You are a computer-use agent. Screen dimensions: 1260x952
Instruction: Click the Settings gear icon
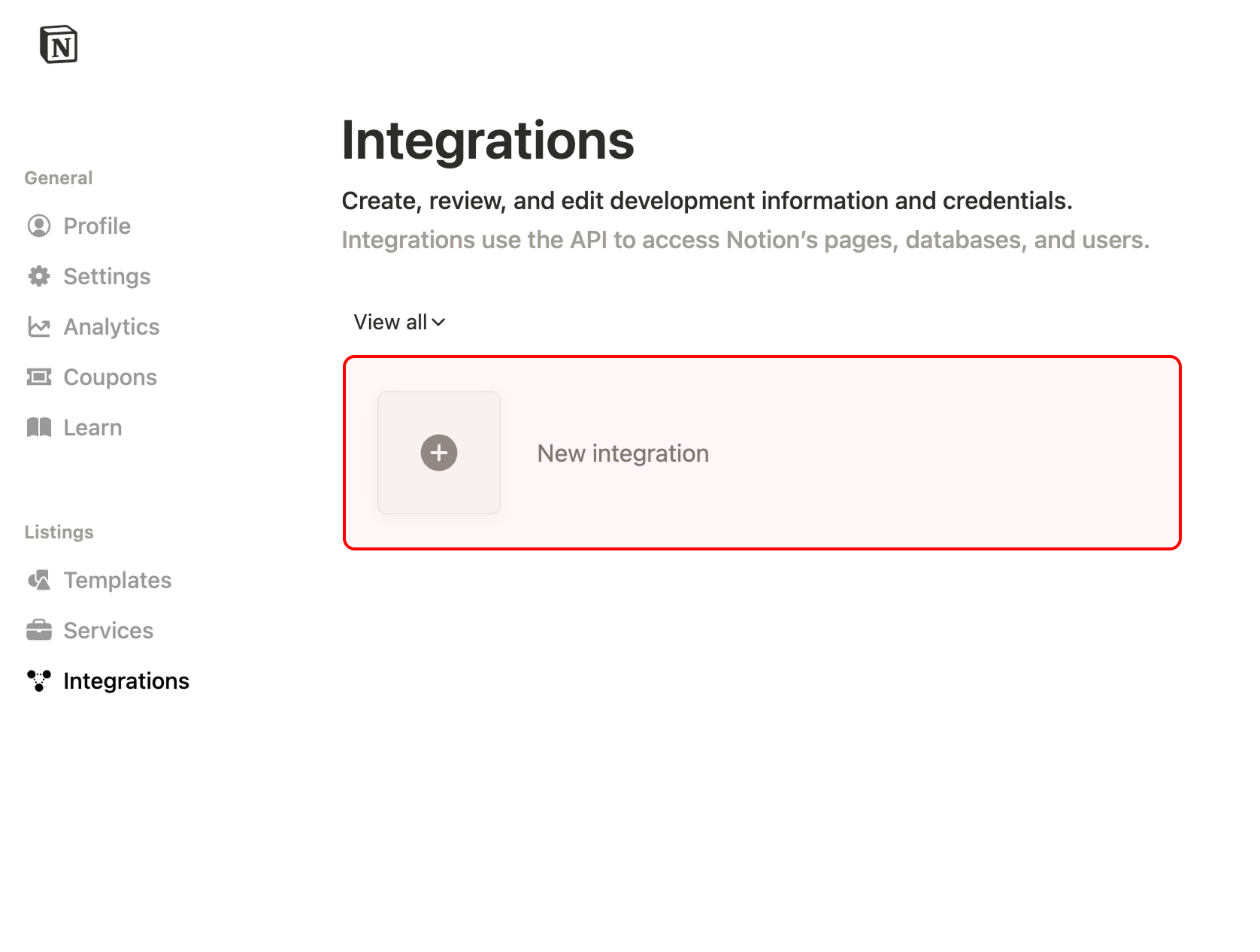click(x=40, y=276)
